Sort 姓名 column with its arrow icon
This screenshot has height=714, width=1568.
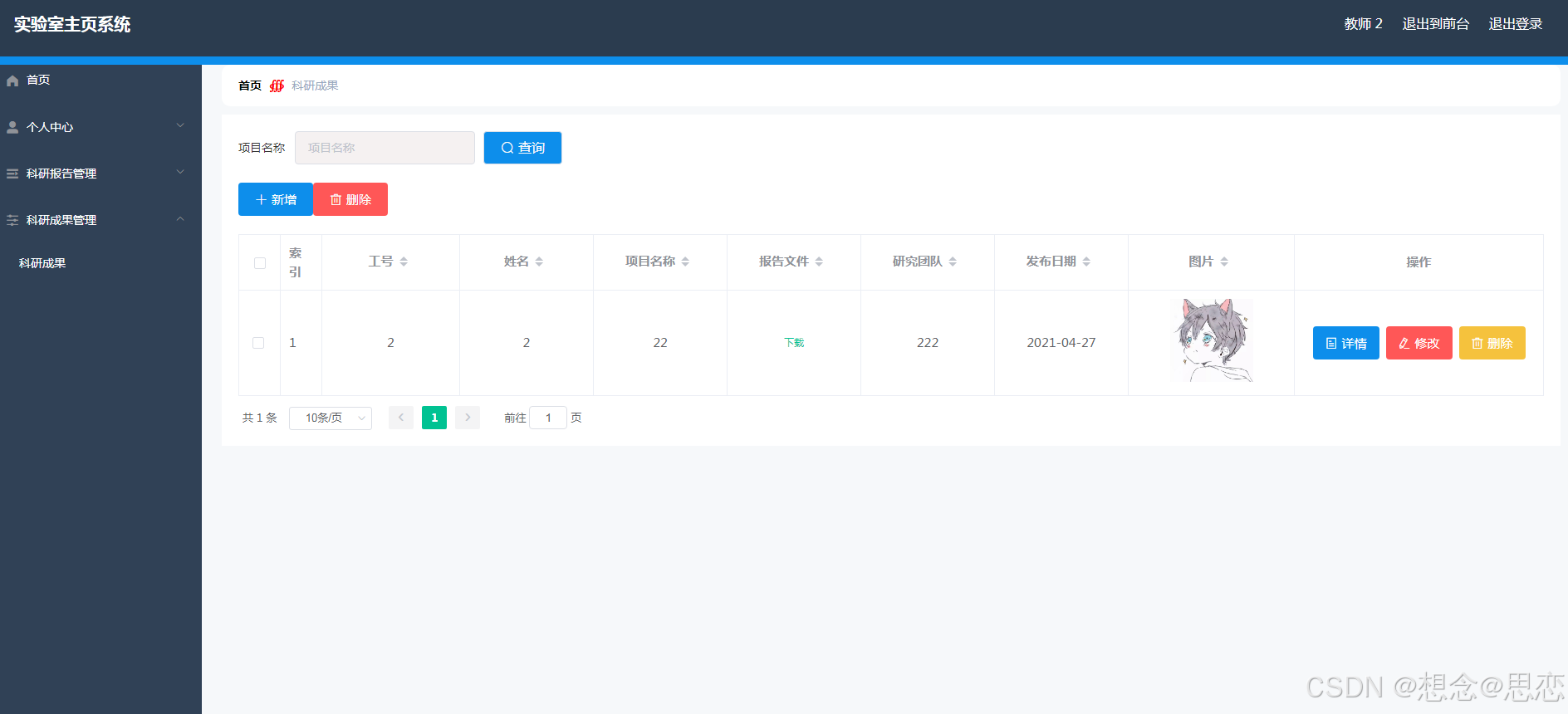pyautogui.click(x=539, y=262)
